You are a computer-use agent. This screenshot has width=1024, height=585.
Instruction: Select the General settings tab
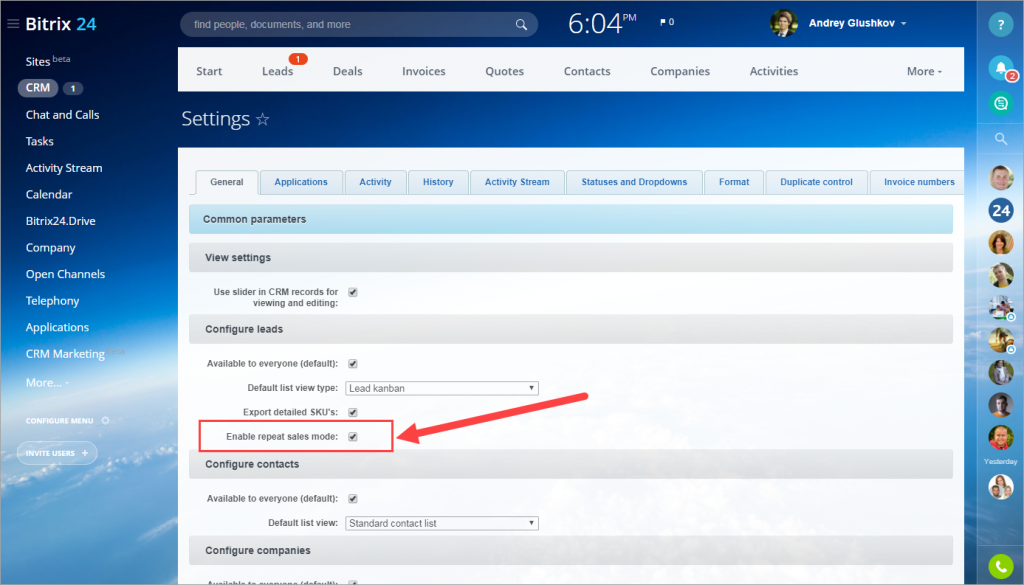click(x=227, y=182)
